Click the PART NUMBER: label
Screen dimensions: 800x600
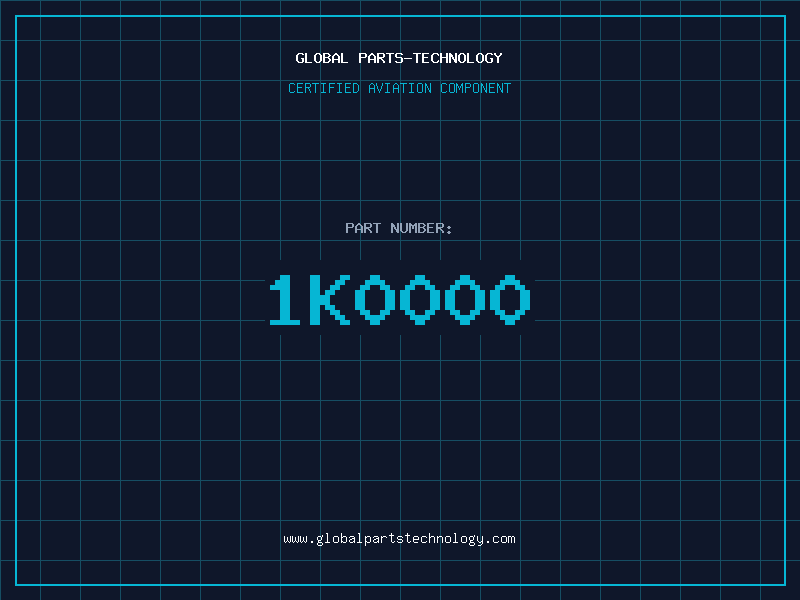pos(399,228)
